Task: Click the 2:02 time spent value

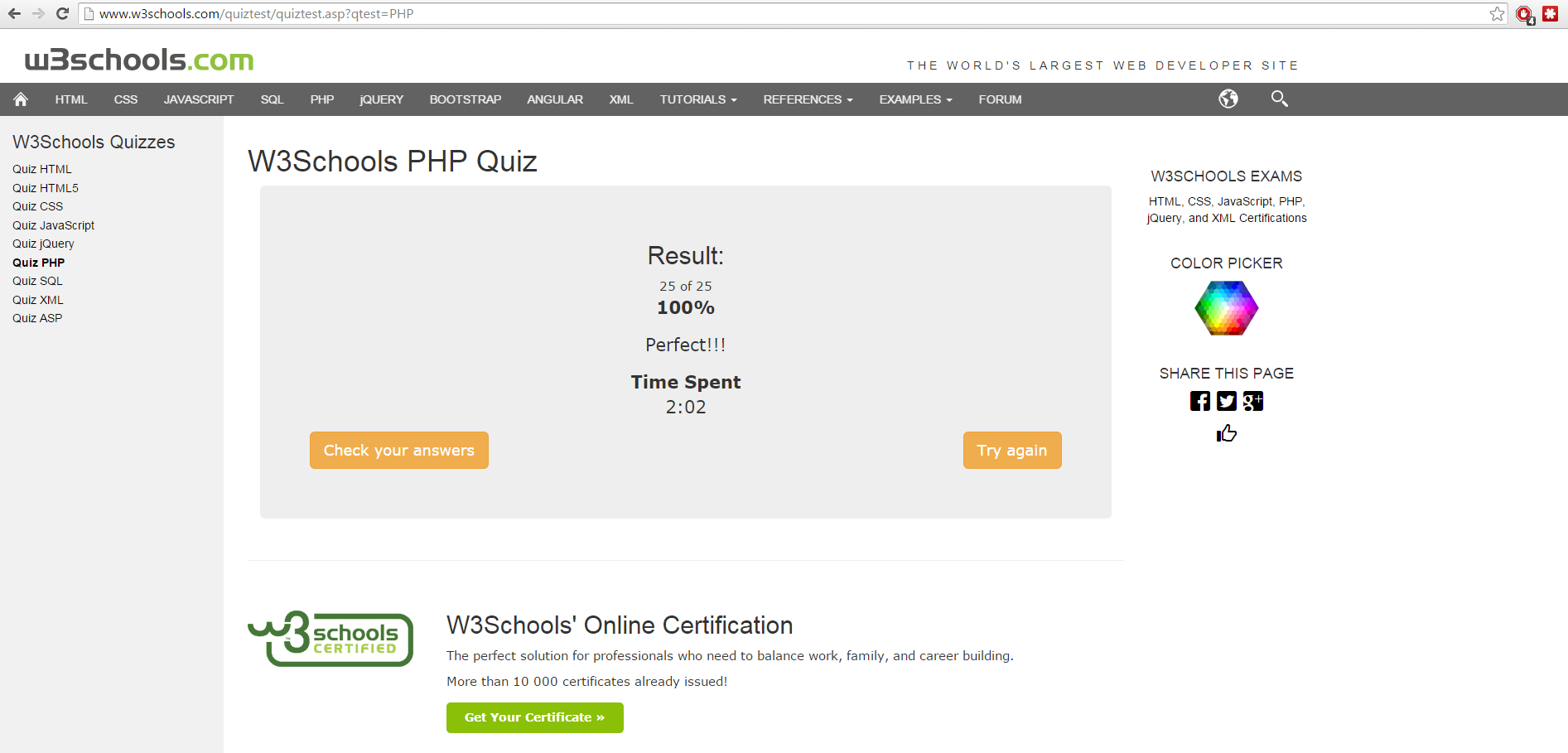Action: (686, 407)
